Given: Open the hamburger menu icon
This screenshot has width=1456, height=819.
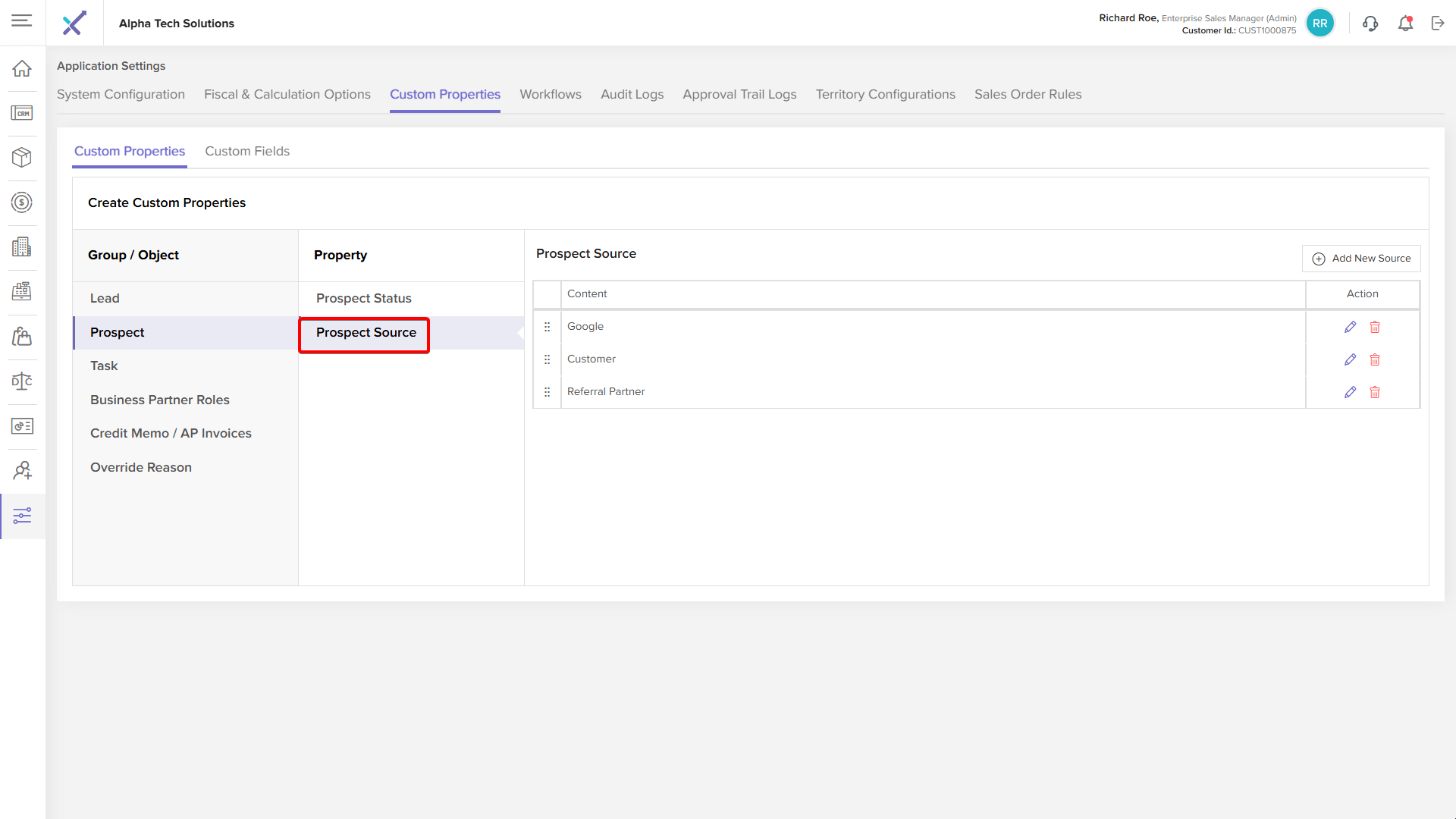Looking at the screenshot, I should pos(22,20).
